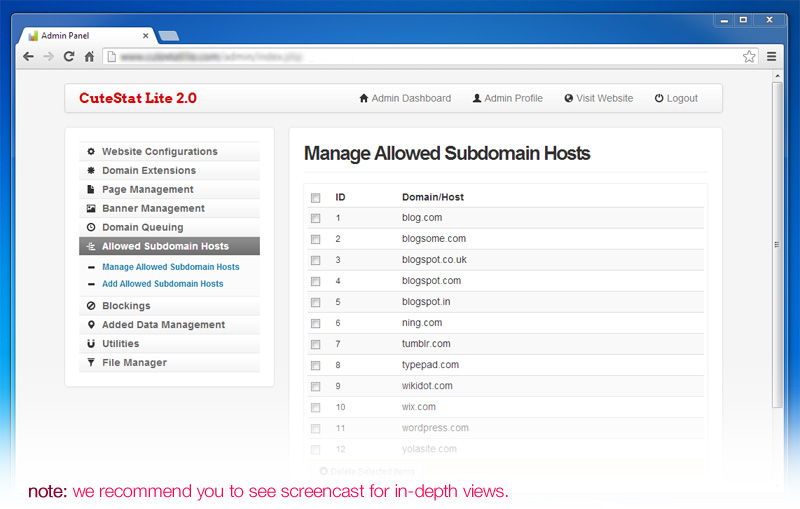Open Manage Allowed Subdomain Hosts link

pyautogui.click(x=170, y=267)
